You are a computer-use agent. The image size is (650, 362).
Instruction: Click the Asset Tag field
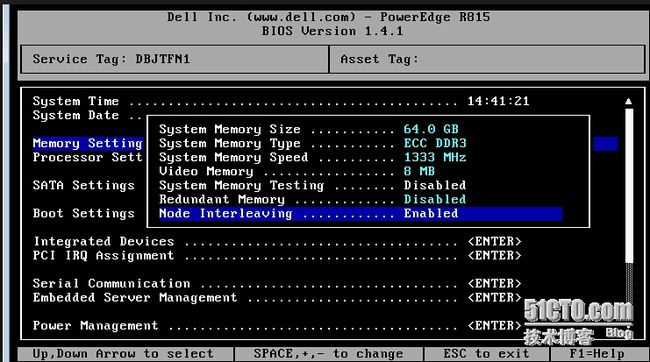pos(488,59)
